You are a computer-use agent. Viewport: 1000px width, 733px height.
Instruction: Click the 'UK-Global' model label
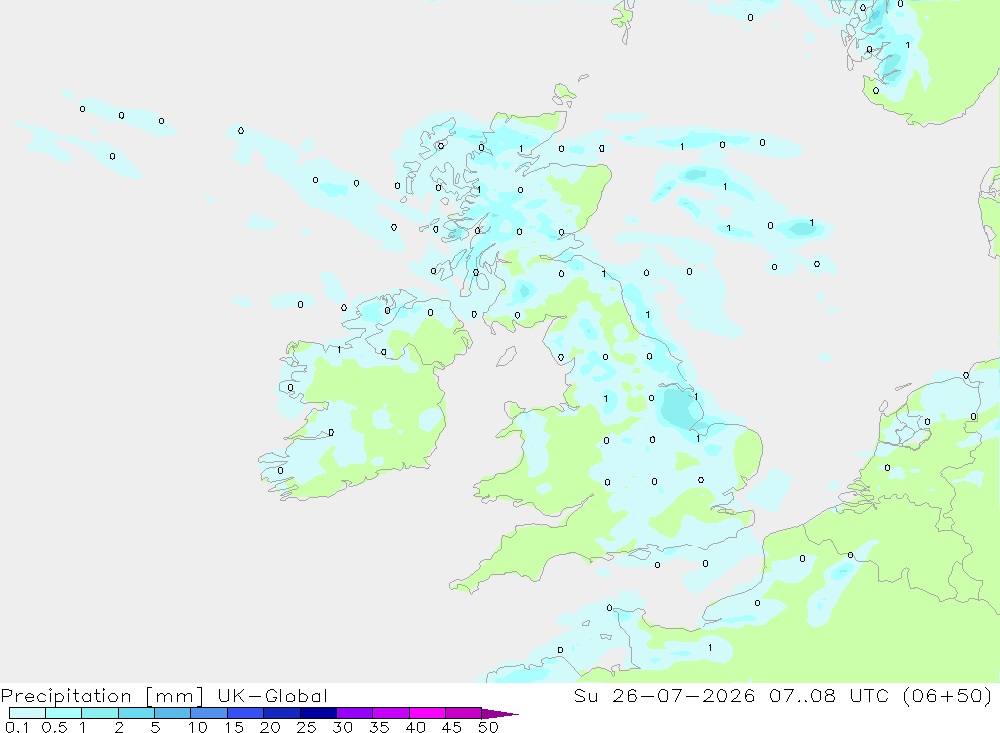tap(272, 696)
